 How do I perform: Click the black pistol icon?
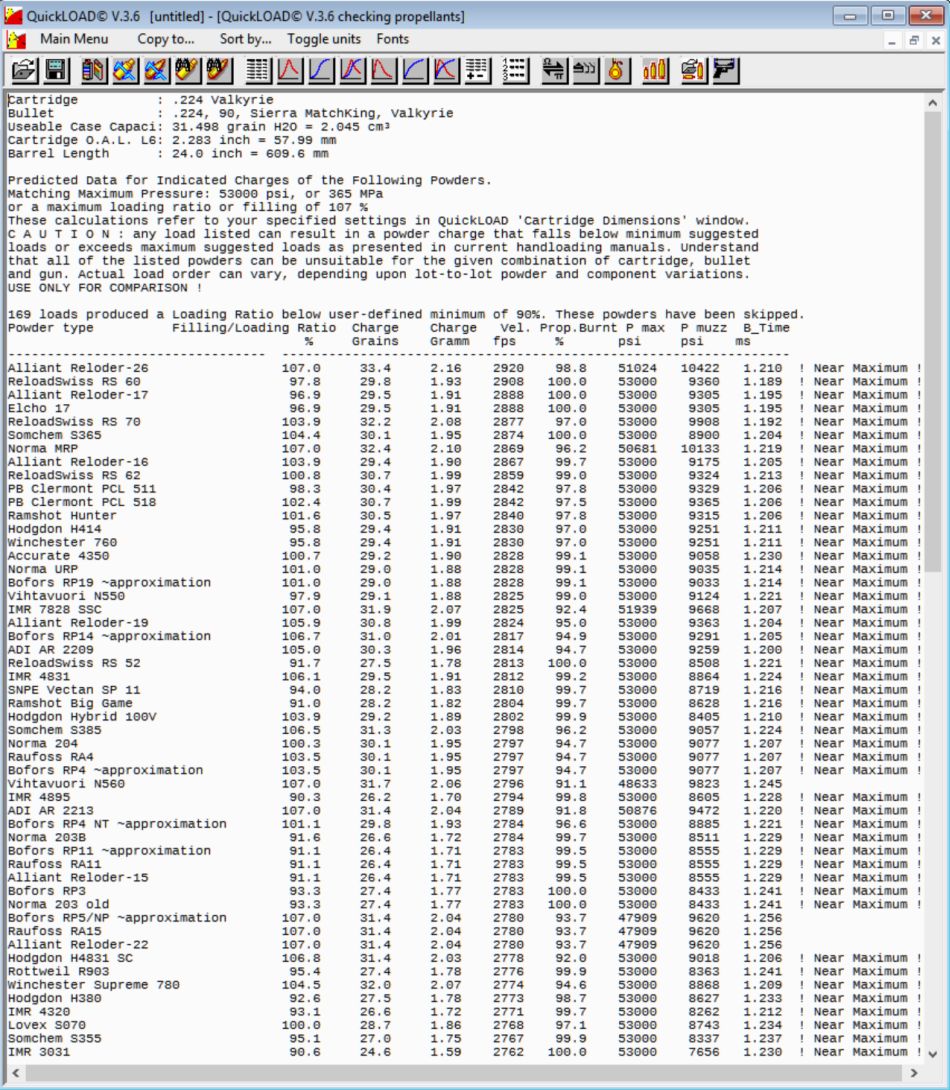click(x=725, y=70)
